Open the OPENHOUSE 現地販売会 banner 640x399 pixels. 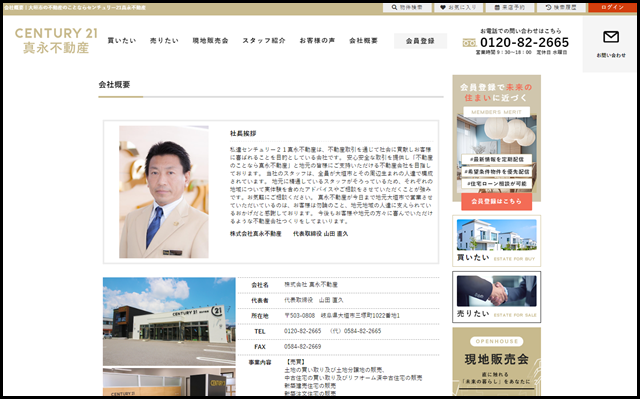tap(496, 361)
